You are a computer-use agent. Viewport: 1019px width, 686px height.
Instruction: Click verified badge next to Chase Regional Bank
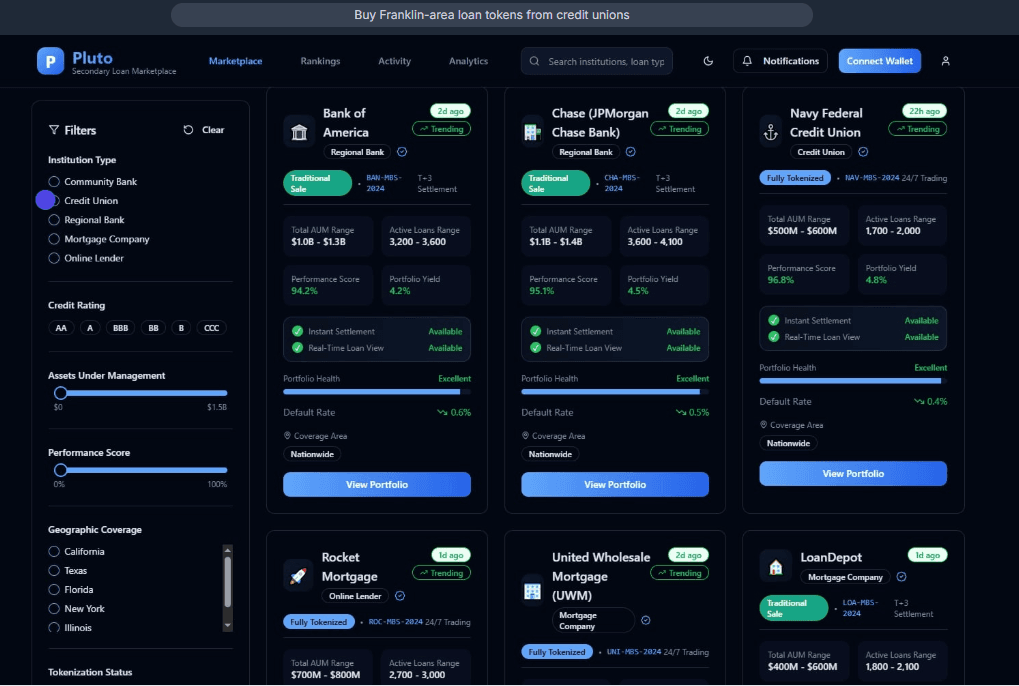(630, 152)
